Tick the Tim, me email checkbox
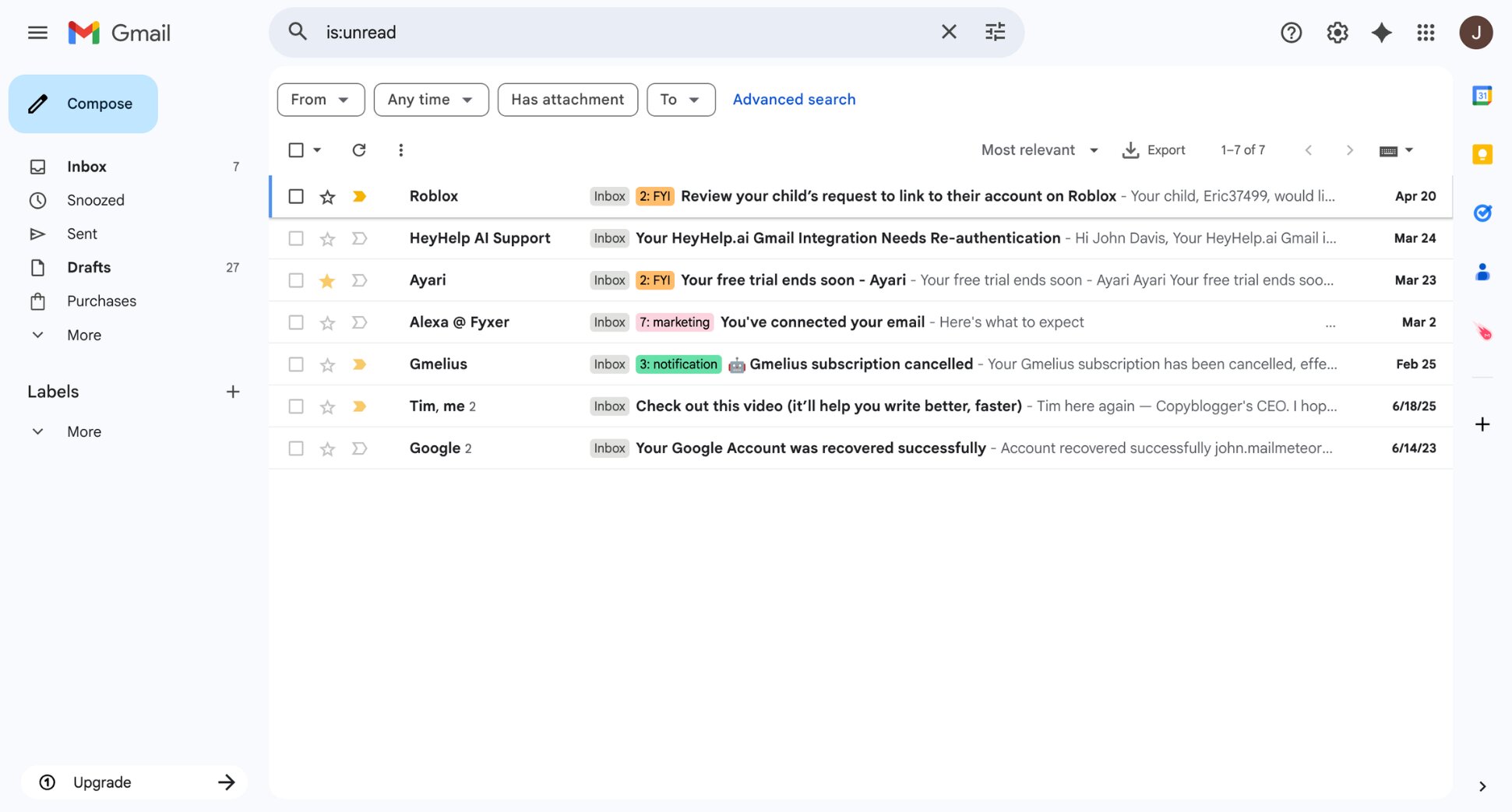Screen dimensions: 1512x812 (296, 406)
